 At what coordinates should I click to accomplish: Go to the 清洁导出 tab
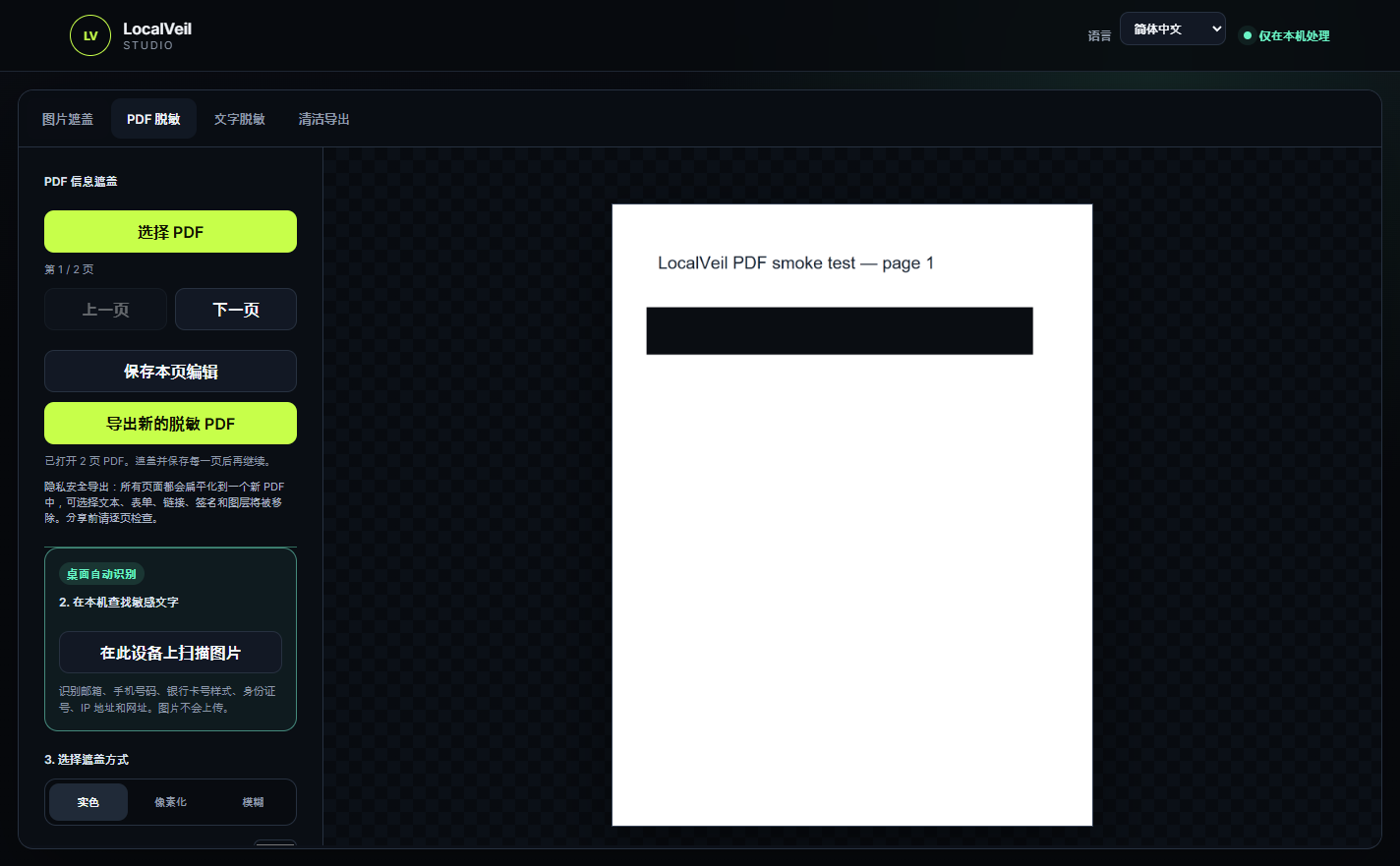tap(324, 119)
